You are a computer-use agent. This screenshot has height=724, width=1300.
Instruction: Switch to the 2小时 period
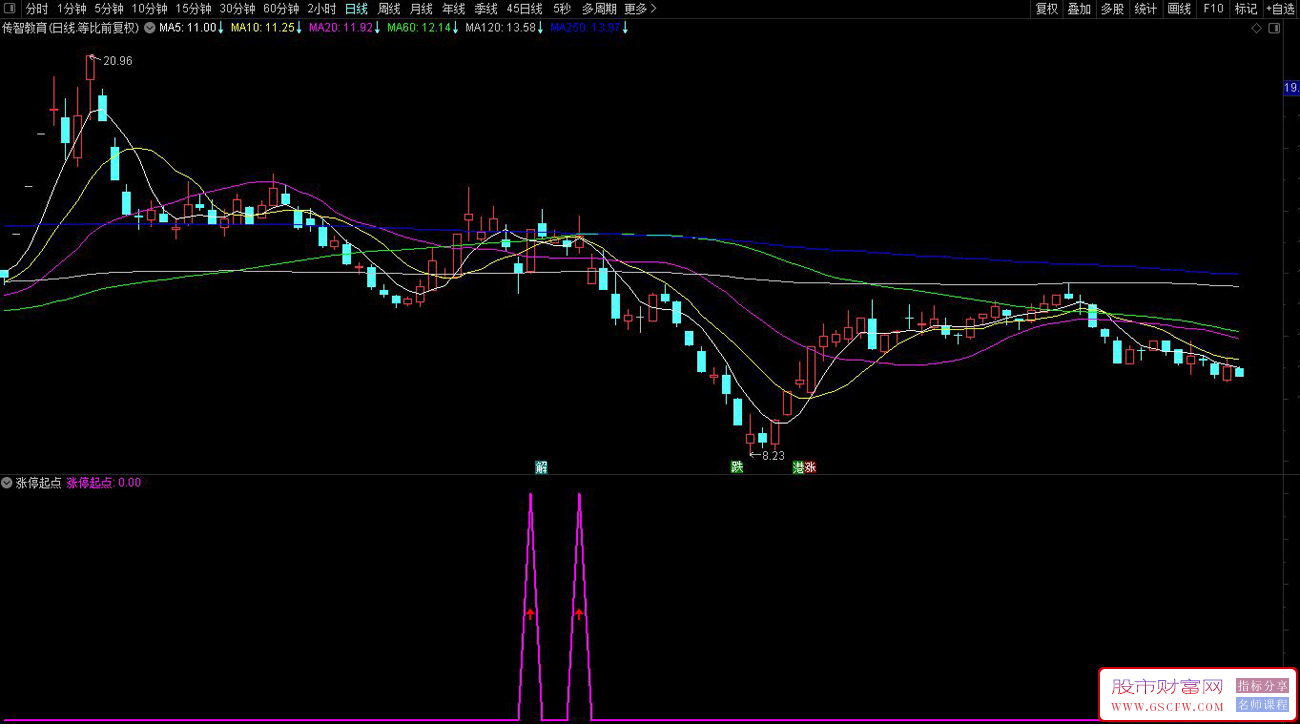(322, 9)
